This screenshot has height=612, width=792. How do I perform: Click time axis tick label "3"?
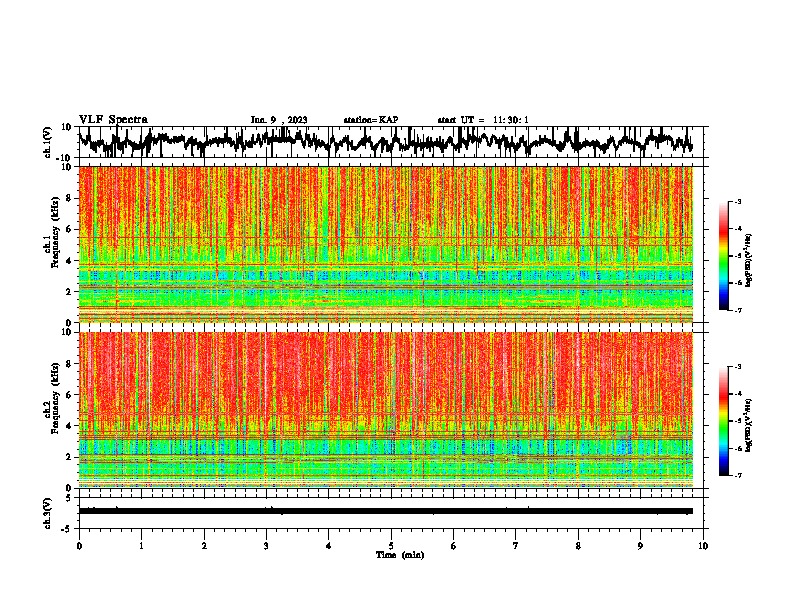[x=266, y=546]
